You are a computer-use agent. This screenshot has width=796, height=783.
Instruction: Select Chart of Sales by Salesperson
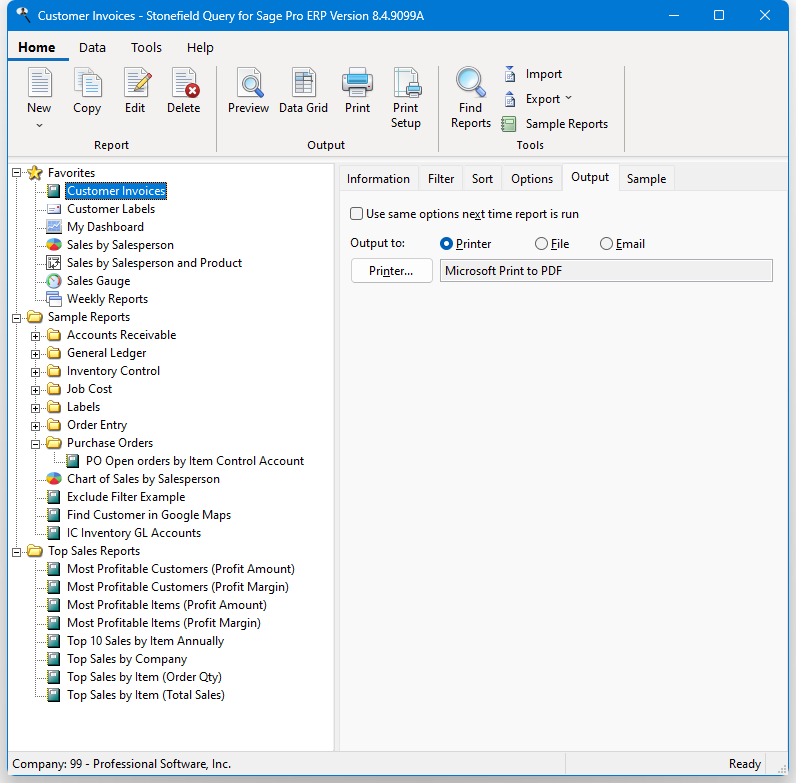(x=143, y=479)
